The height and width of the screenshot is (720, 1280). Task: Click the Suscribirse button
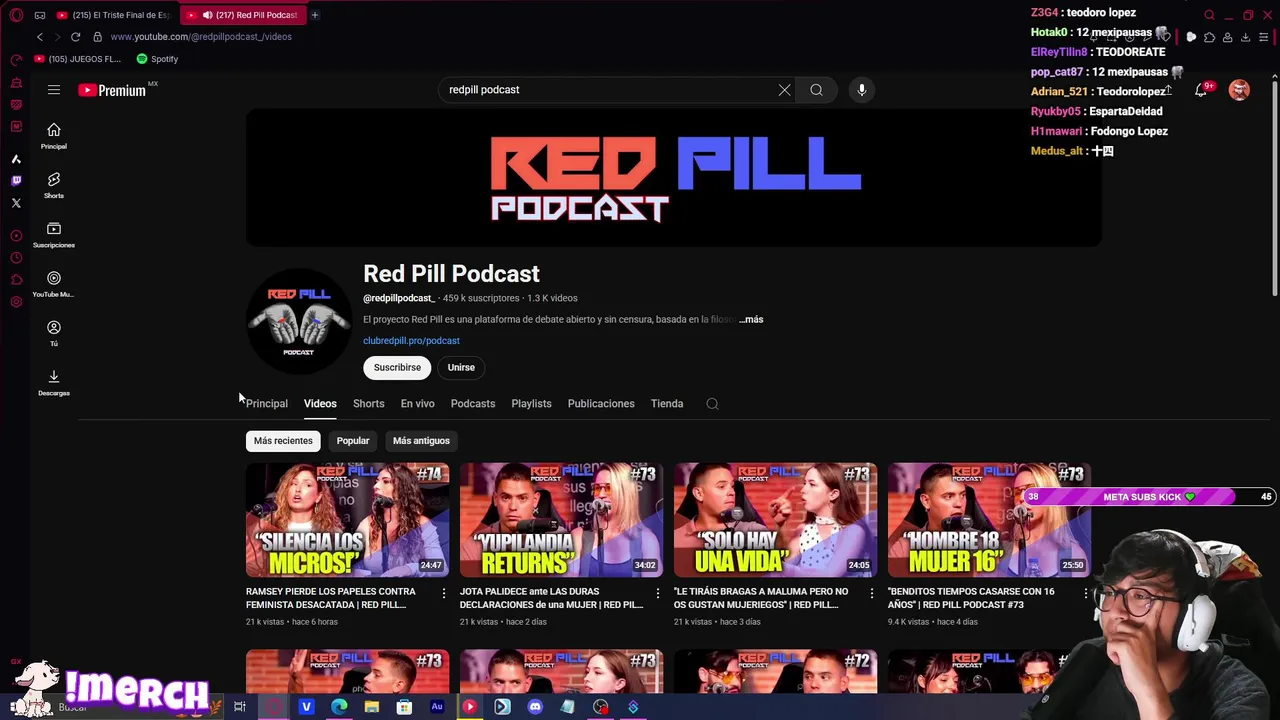pos(397,367)
